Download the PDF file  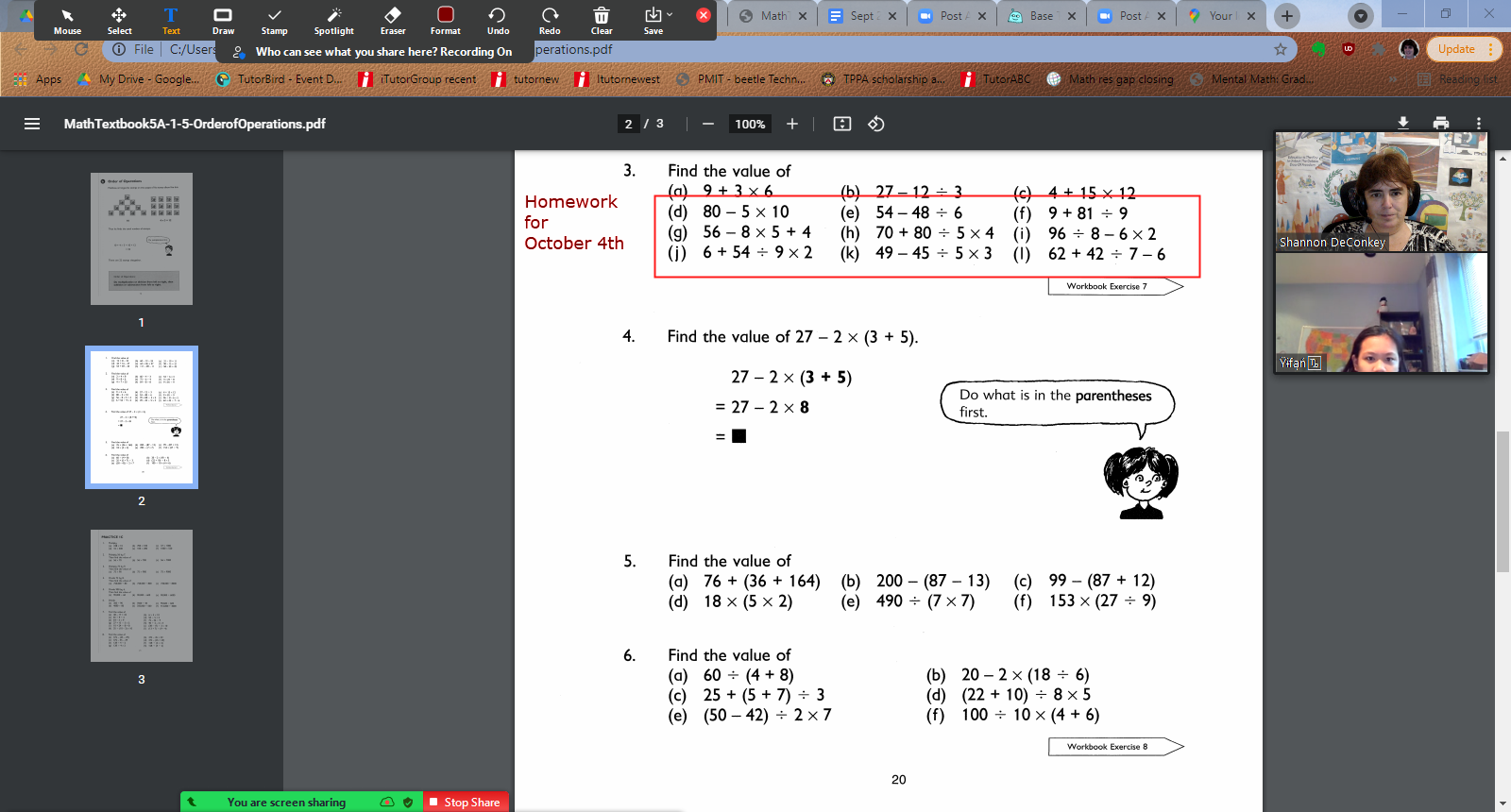1403,123
